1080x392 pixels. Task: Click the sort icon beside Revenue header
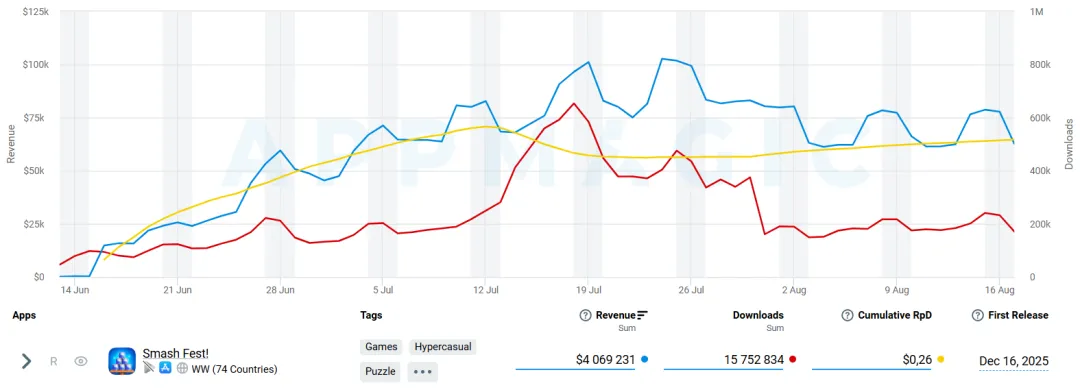pyautogui.click(x=643, y=316)
